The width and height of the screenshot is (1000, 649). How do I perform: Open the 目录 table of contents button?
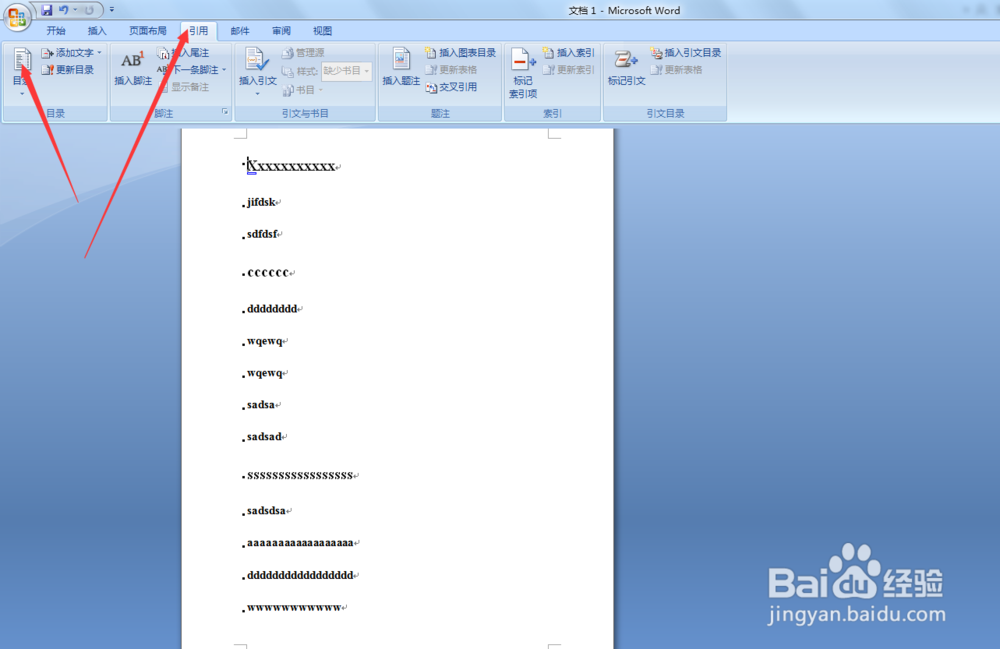[22, 71]
